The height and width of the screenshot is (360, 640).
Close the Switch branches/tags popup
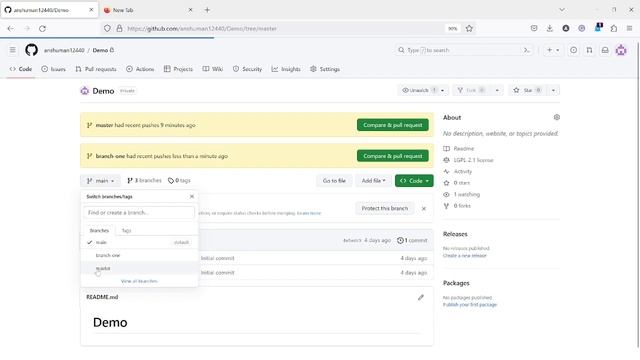click(x=192, y=197)
